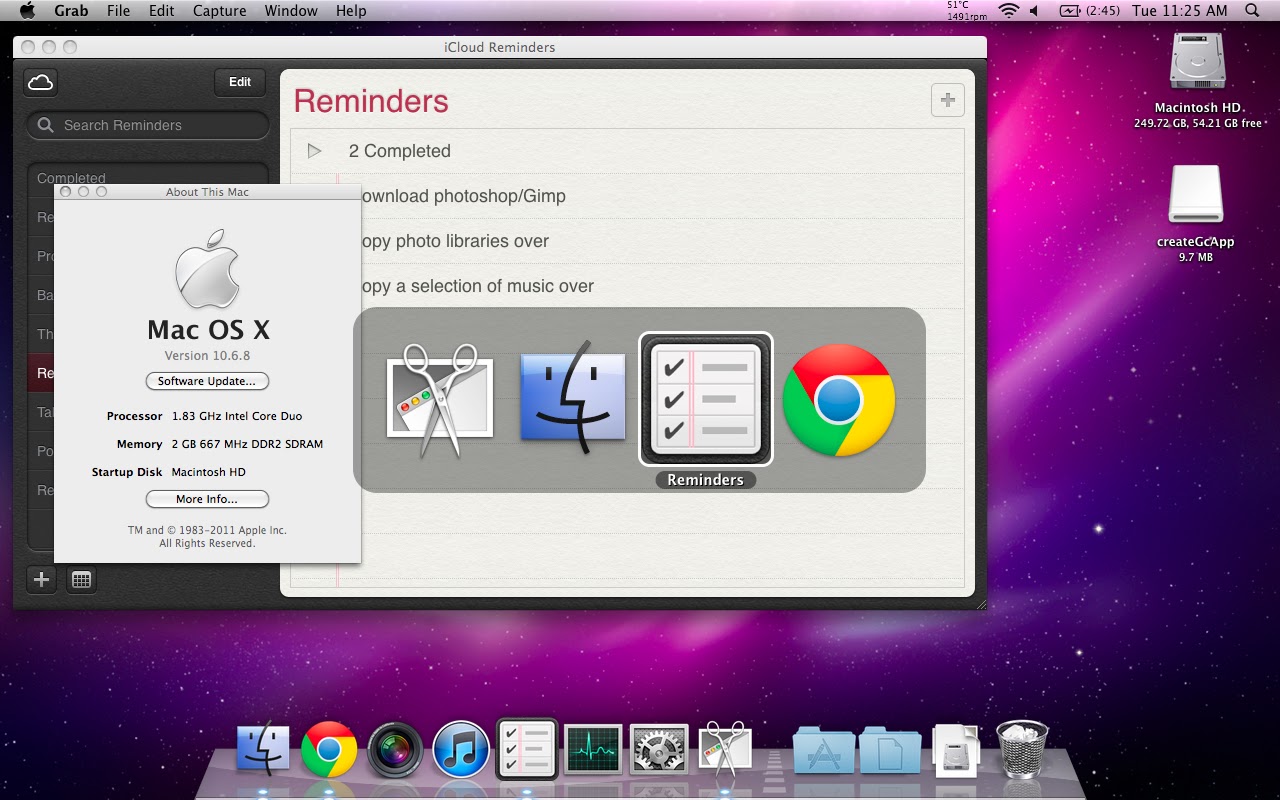Click the volume icon in the menu bar
The height and width of the screenshot is (800, 1280).
click(1034, 11)
